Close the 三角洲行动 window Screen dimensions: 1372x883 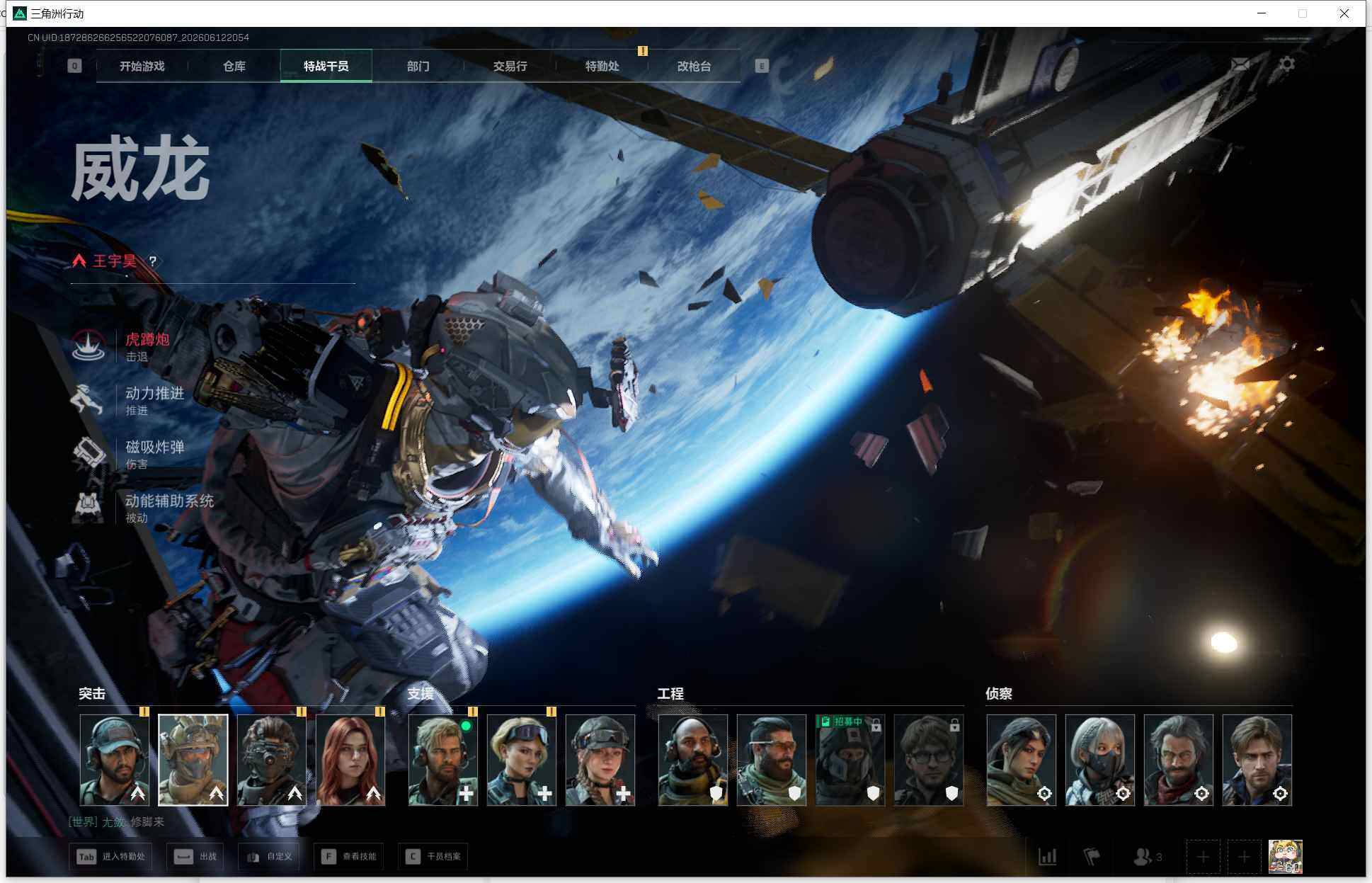(1344, 13)
